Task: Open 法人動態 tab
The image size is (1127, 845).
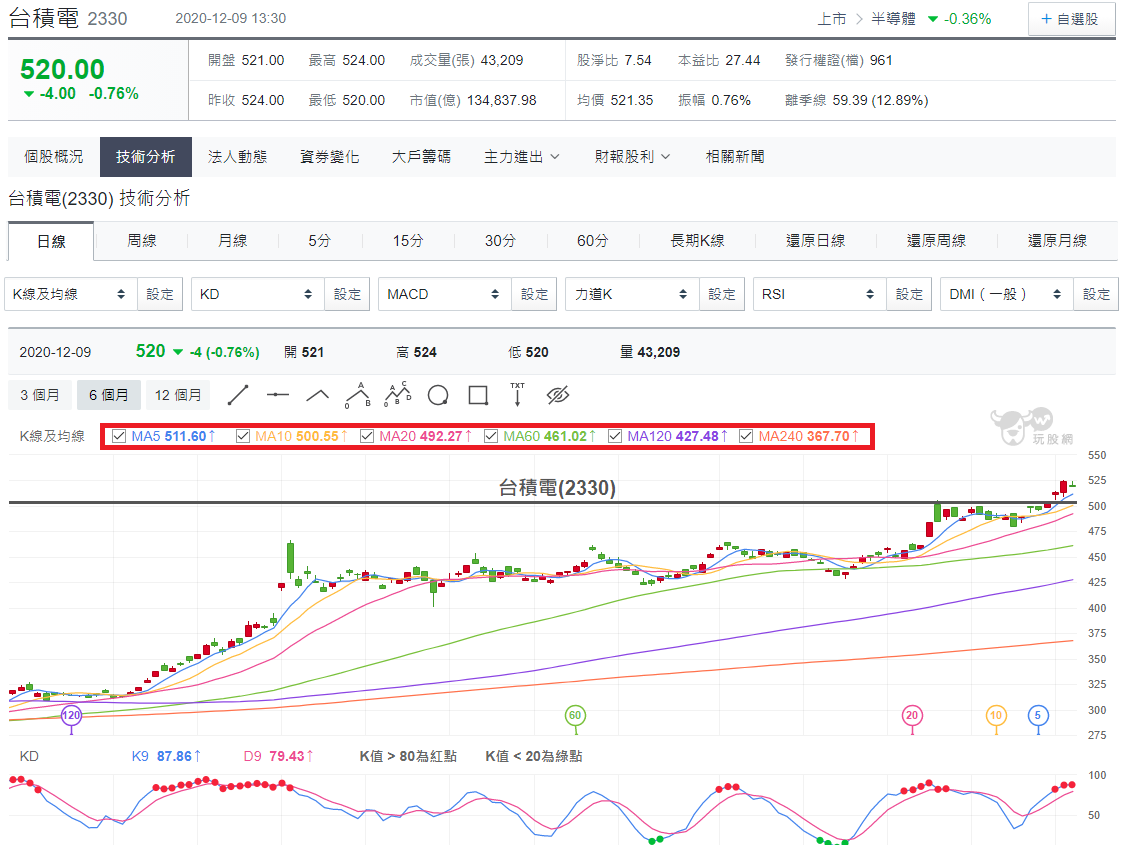Action: tap(238, 157)
